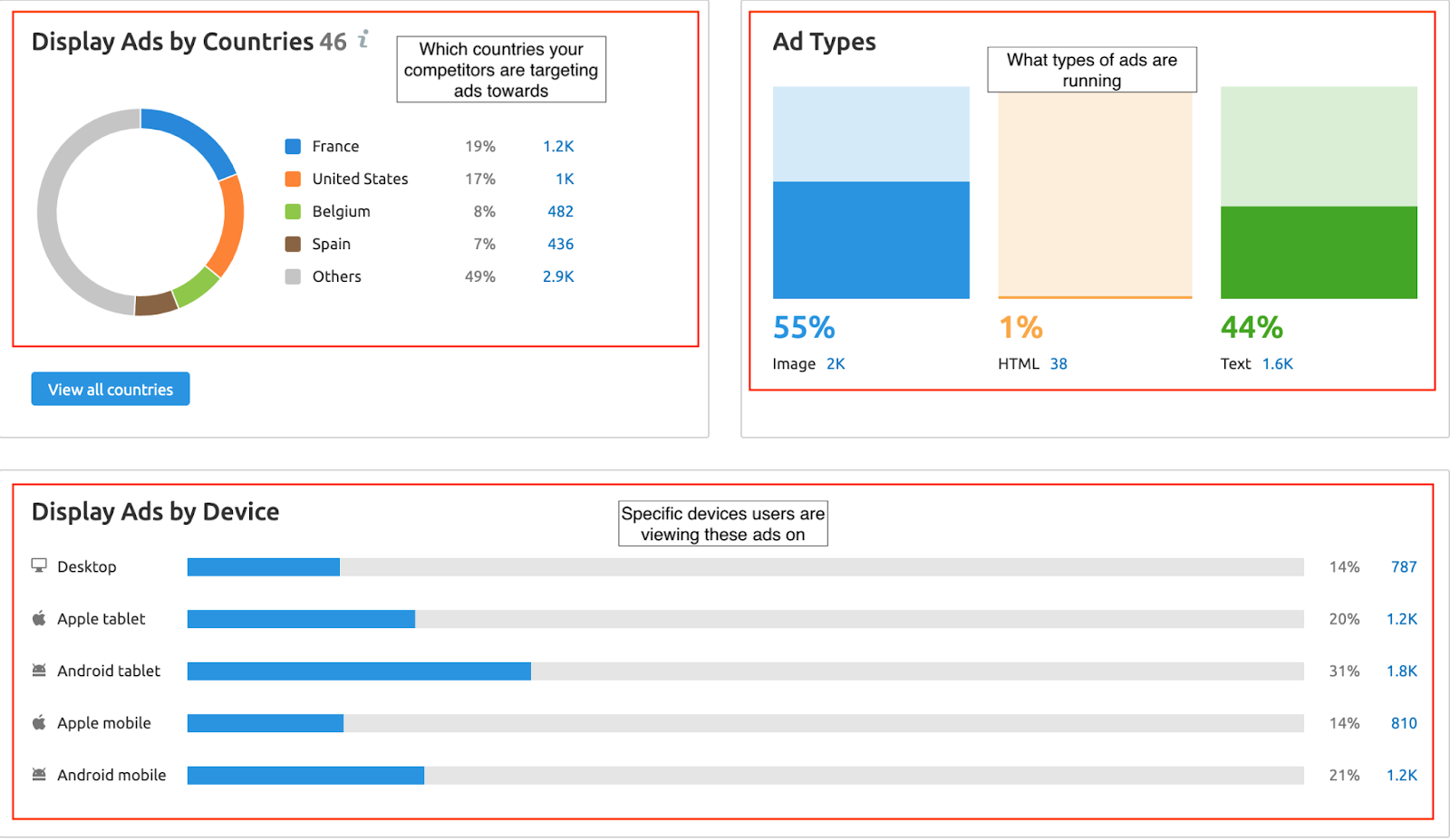The image size is (1450, 840).
Task: Click the info icon beside Display Ads by Countries
Action: [363, 39]
